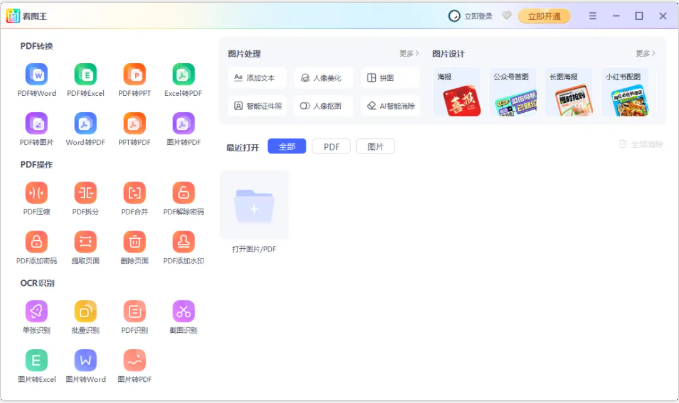
Task: Open the PDF拆分 tool
Action: [x=86, y=199]
